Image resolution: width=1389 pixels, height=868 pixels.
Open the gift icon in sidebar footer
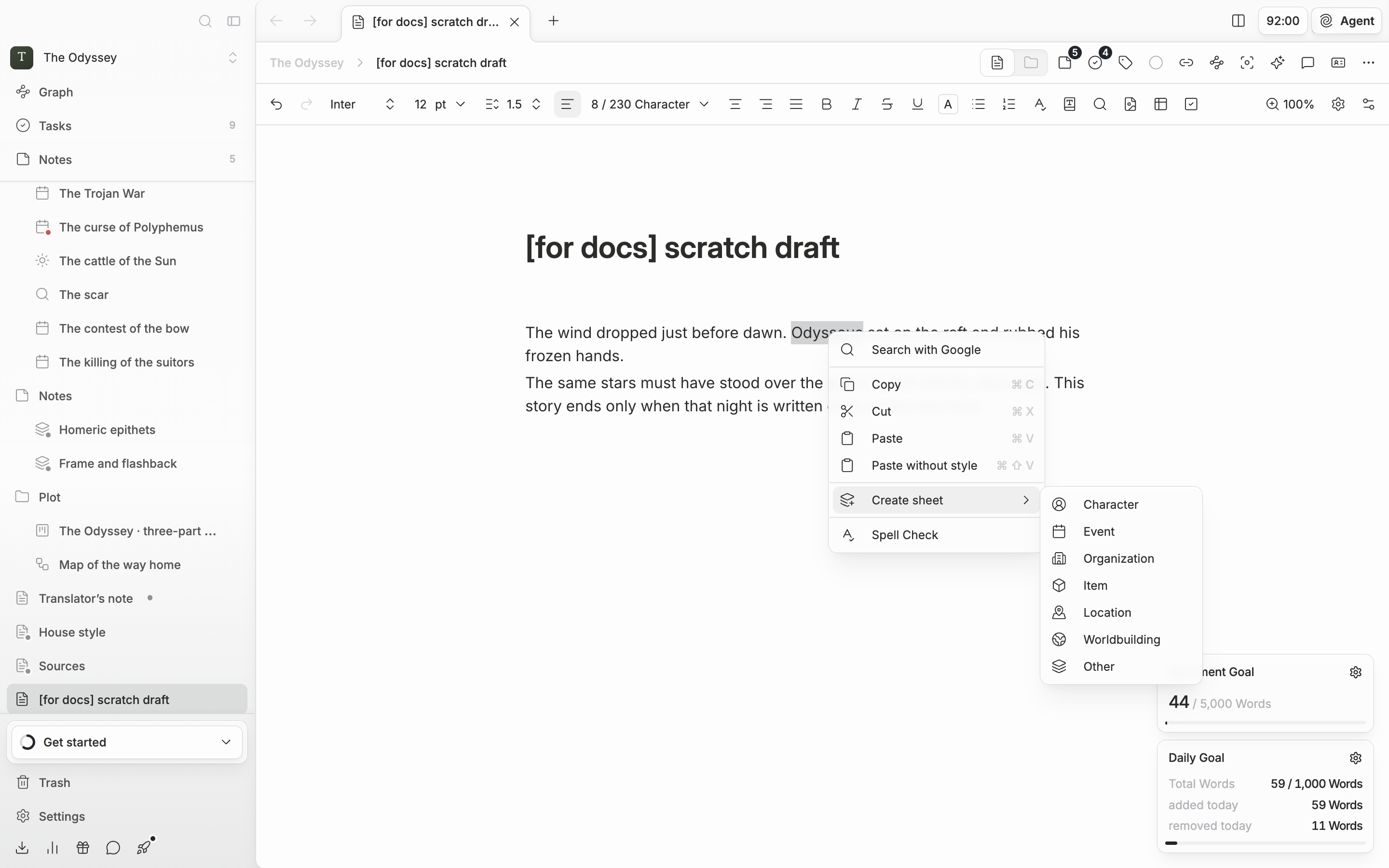click(82, 847)
